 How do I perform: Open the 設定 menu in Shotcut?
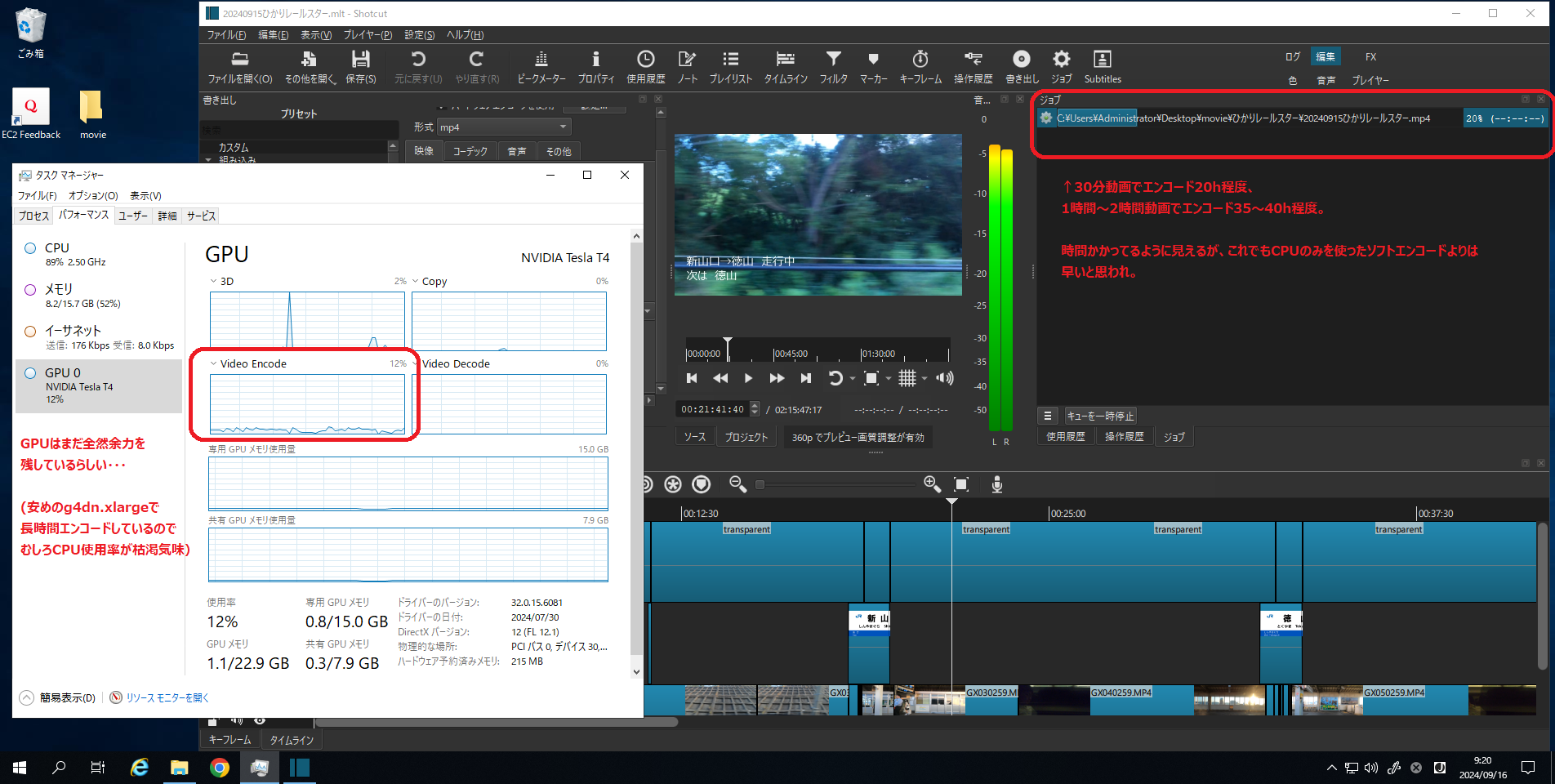pos(418,34)
